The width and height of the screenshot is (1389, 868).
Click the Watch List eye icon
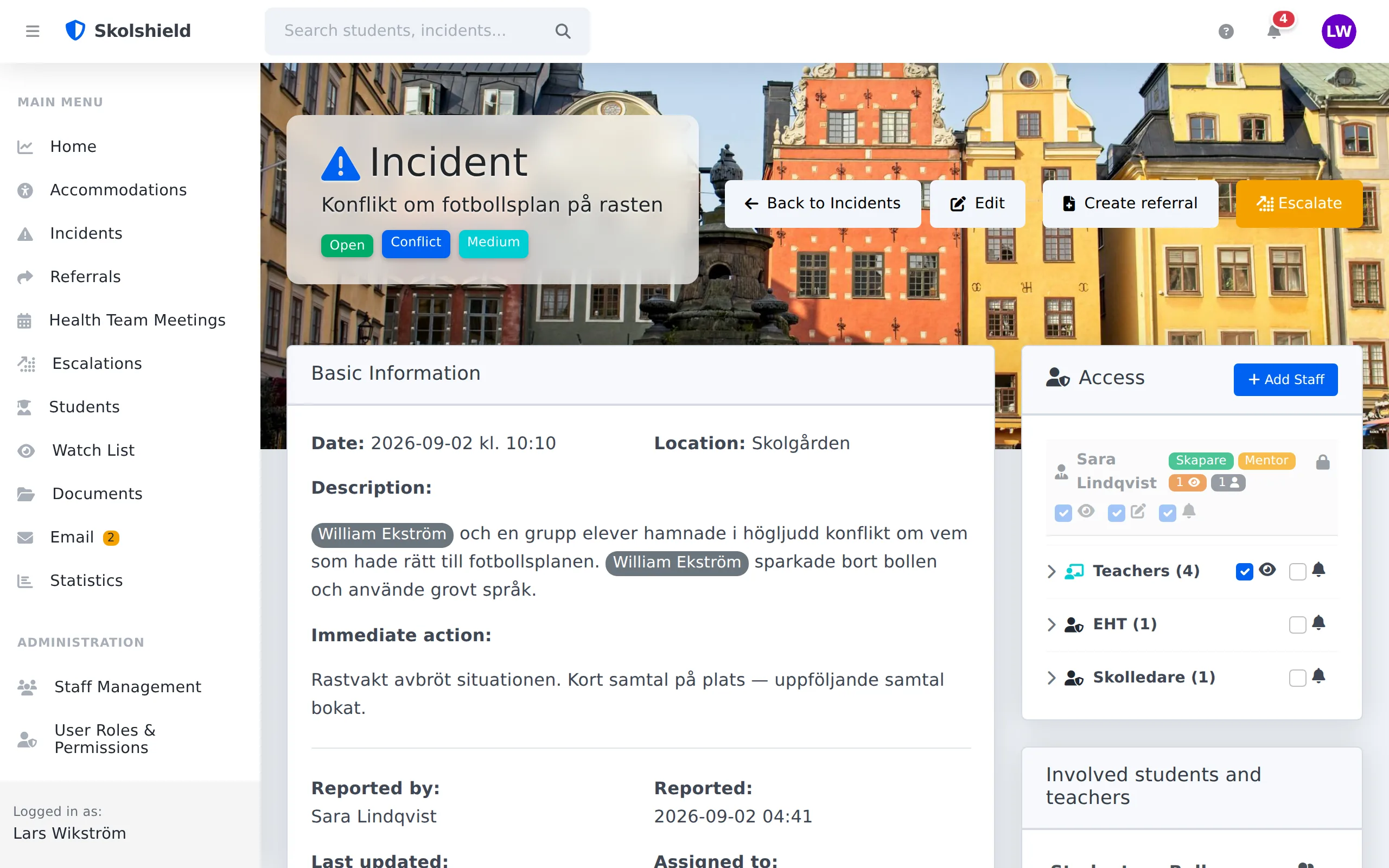click(26, 451)
